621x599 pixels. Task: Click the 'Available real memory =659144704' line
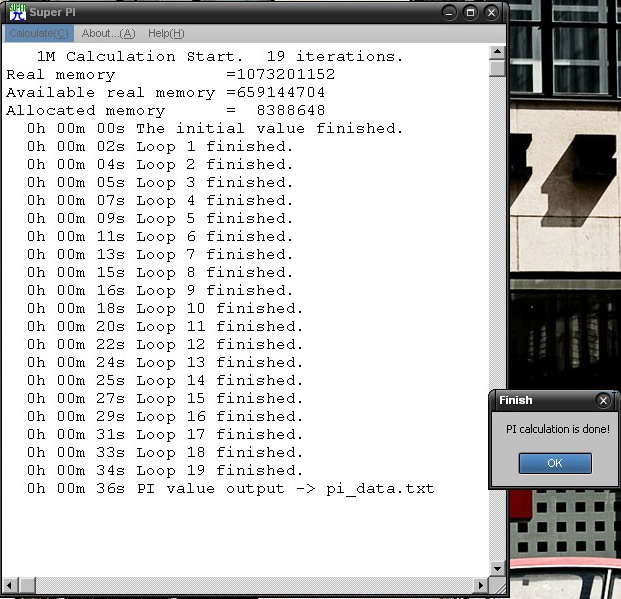[x=166, y=92]
